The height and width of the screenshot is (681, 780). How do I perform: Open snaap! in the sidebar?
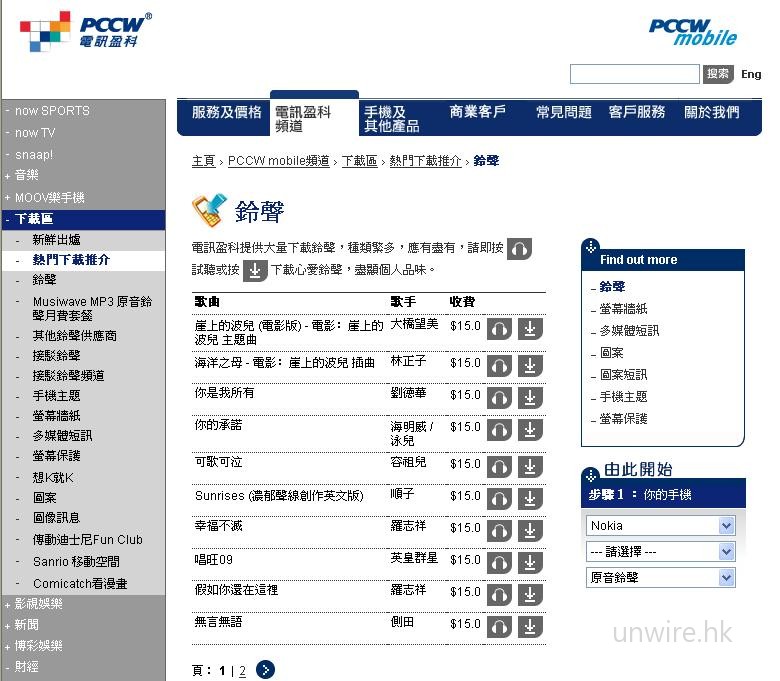pos(34,155)
